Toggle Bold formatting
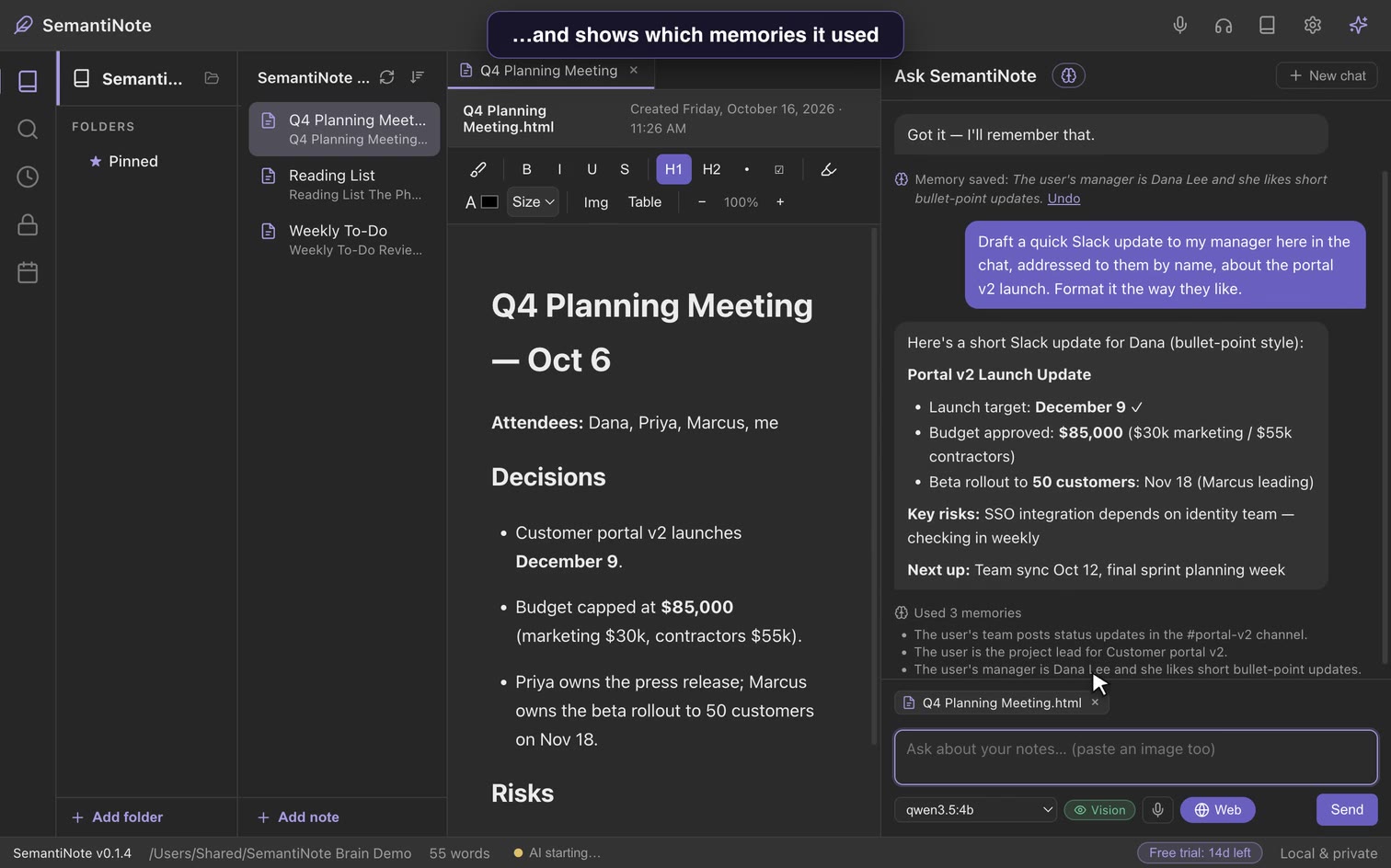This screenshot has height=868, width=1391. coord(526,169)
